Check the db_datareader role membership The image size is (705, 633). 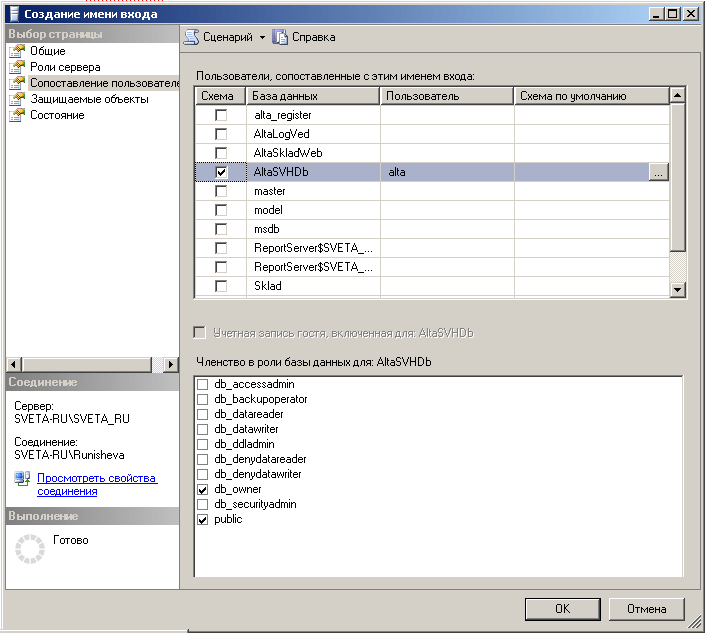(x=203, y=414)
